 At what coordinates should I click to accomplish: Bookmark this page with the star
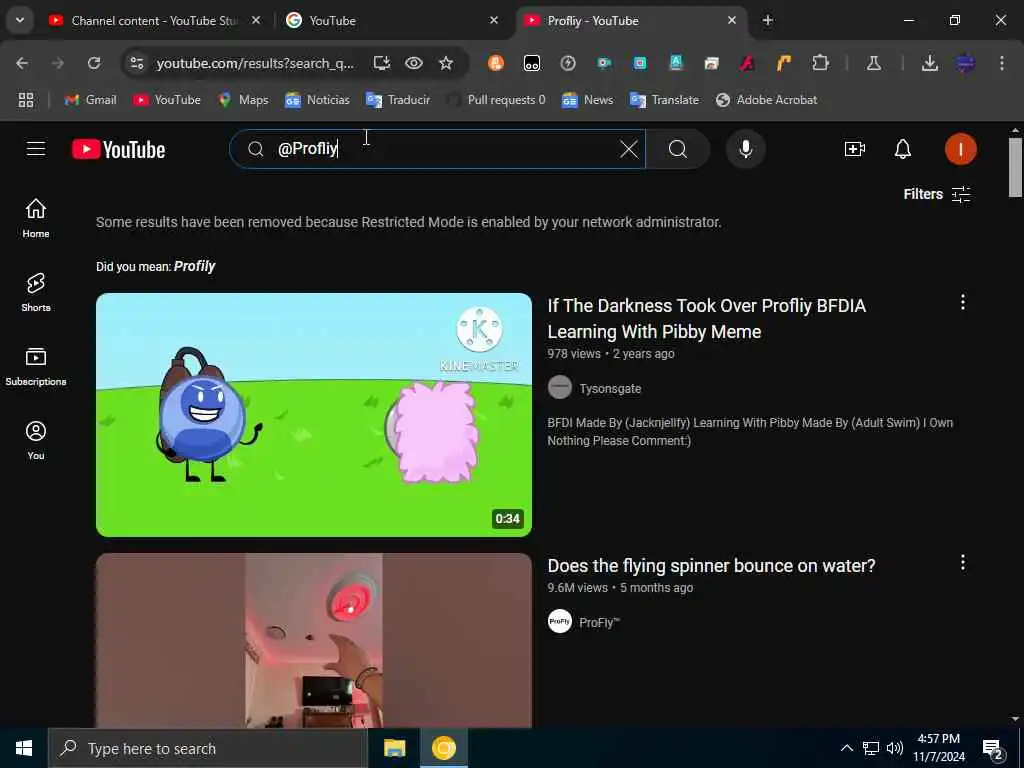pos(446,63)
